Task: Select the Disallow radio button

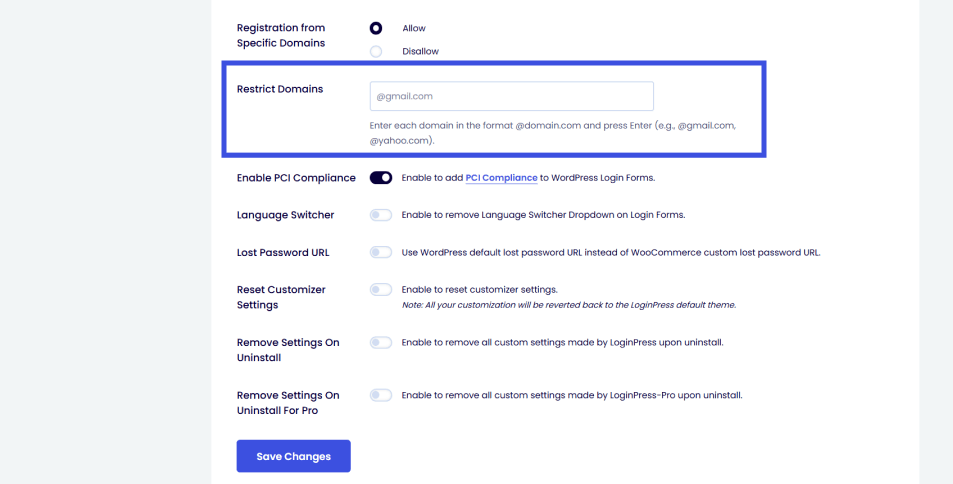Action: [376, 51]
